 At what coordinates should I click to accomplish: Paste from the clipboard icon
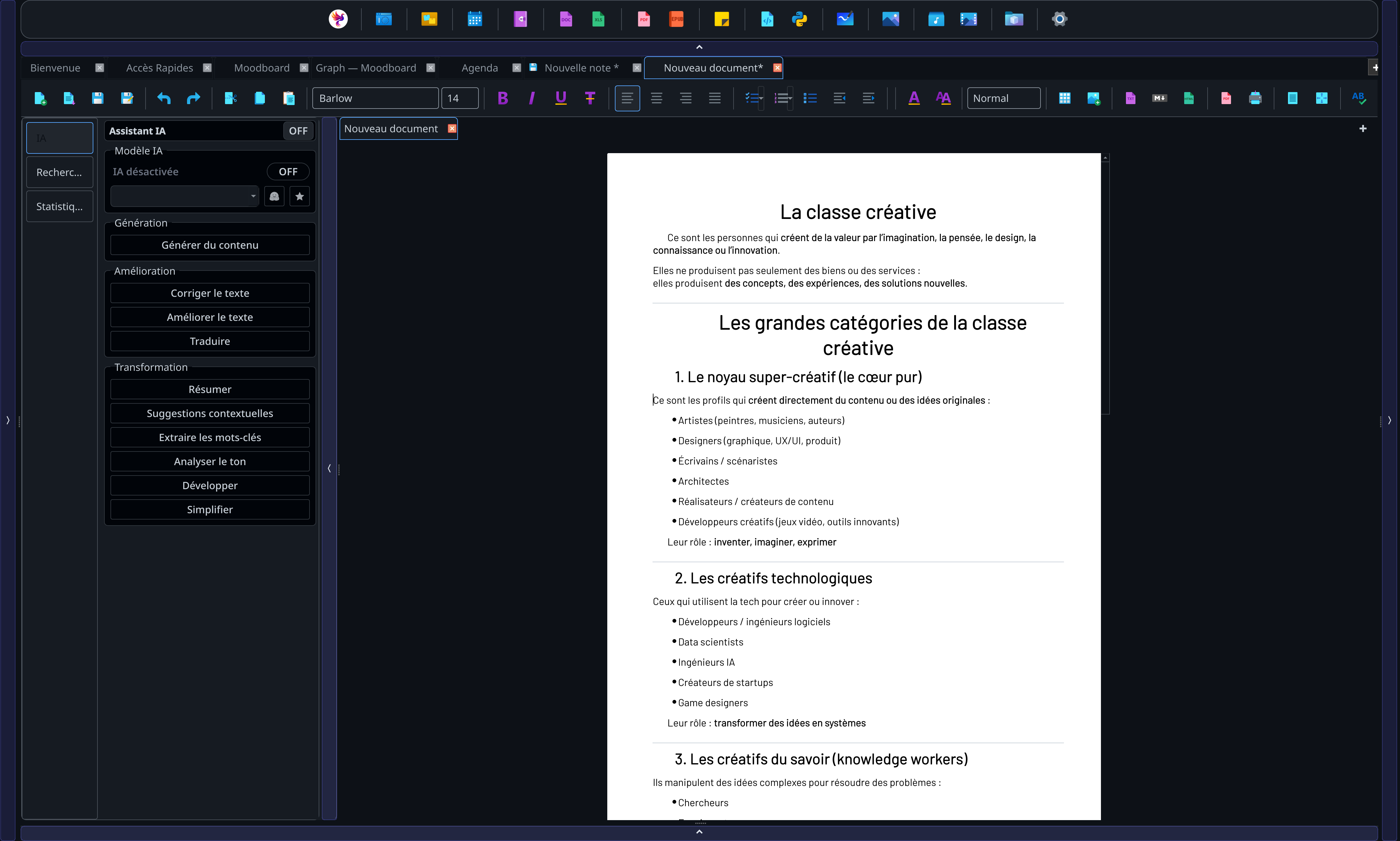click(x=289, y=99)
